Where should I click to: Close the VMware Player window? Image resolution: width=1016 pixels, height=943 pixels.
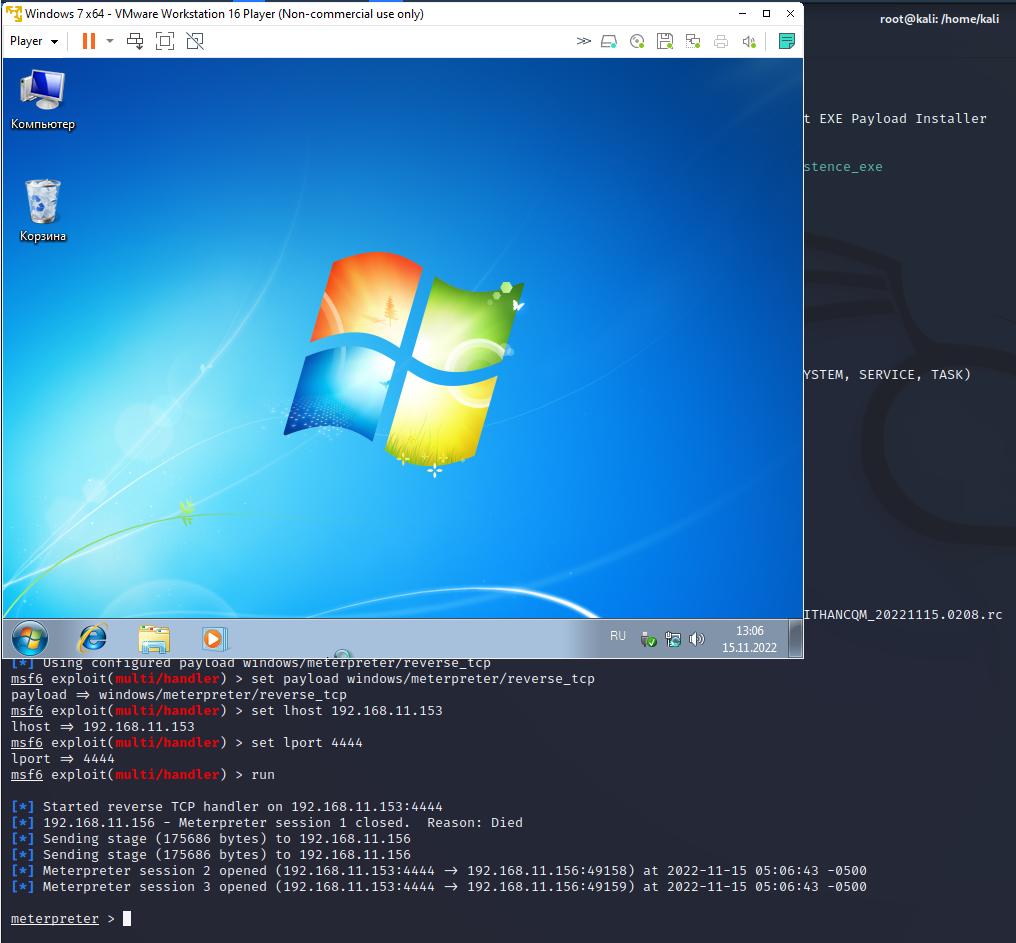click(791, 14)
